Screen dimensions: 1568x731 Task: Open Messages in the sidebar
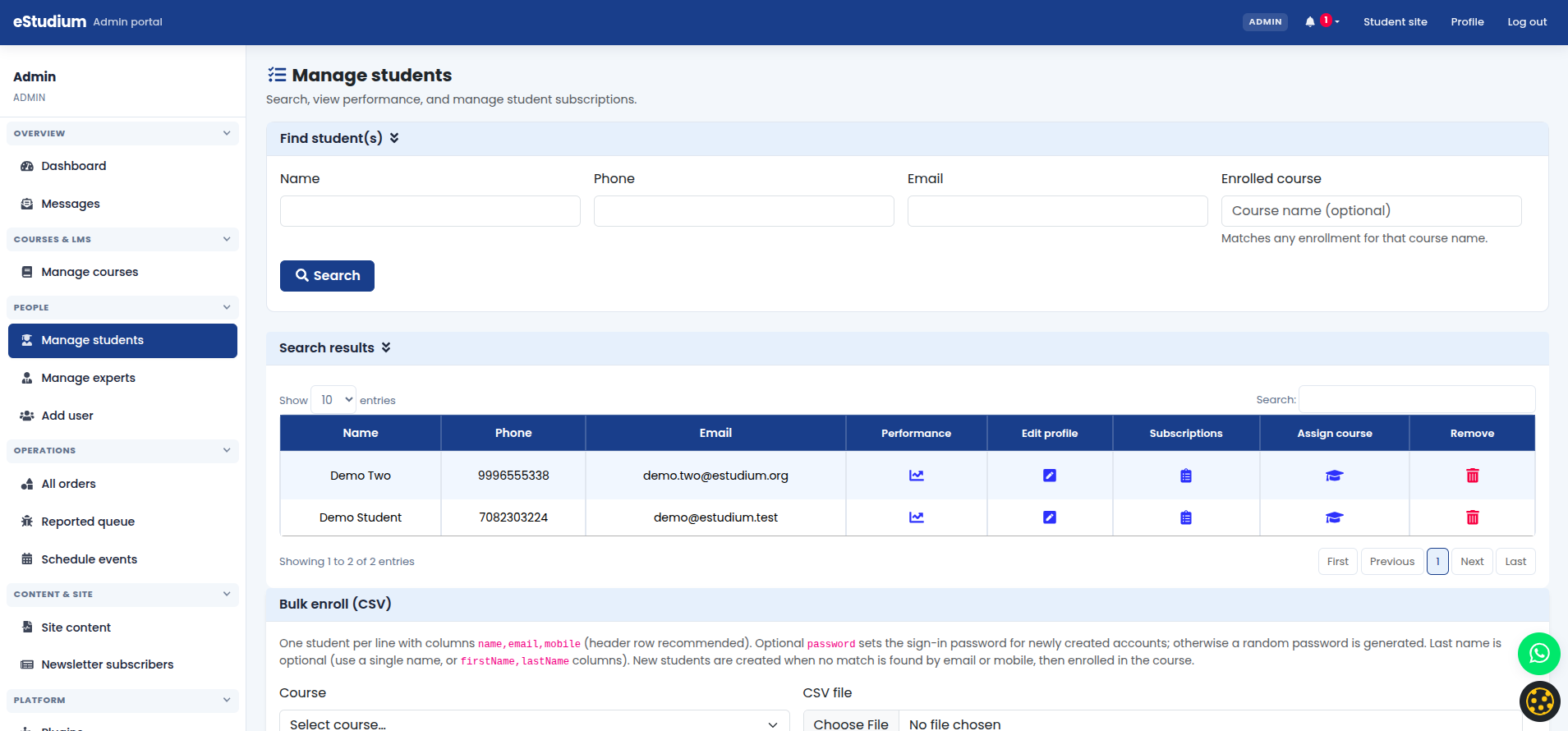122,204
